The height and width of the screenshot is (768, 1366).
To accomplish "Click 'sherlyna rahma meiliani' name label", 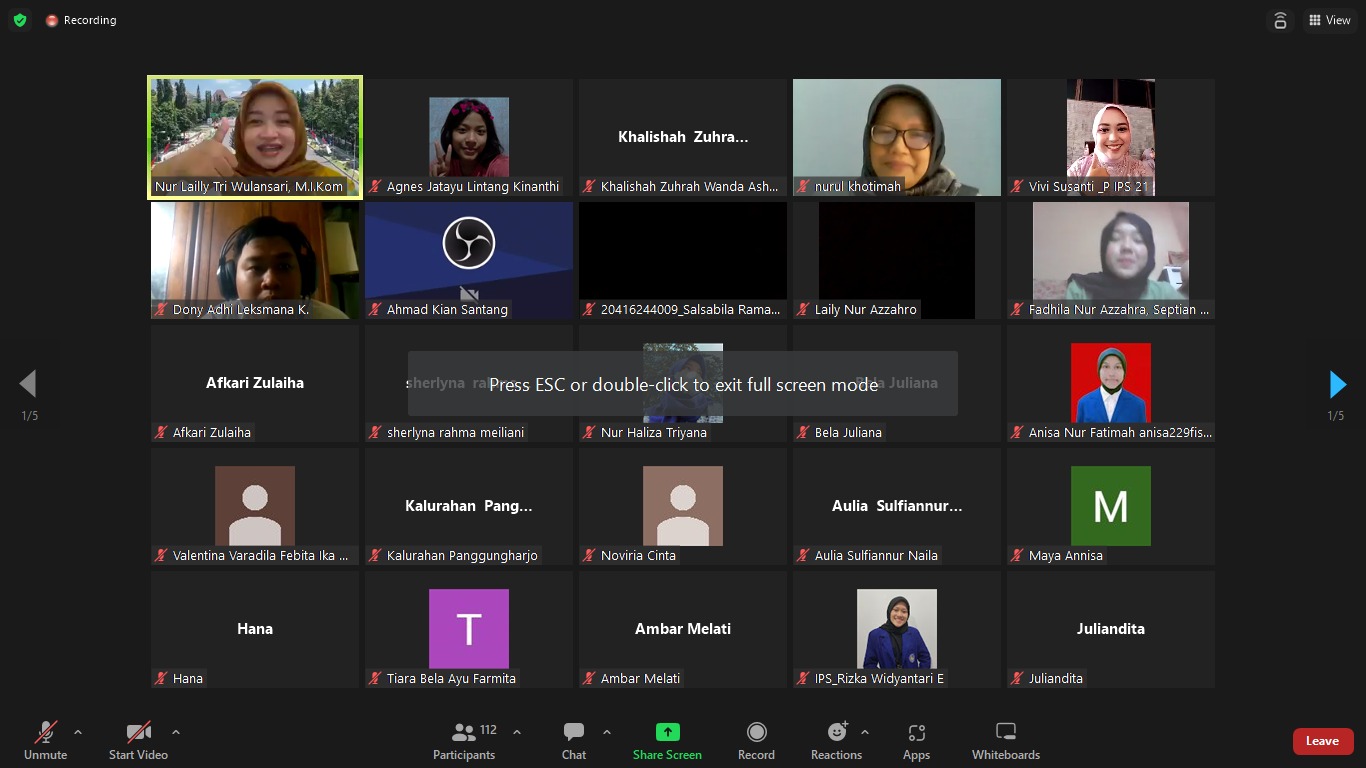I will point(456,432).
